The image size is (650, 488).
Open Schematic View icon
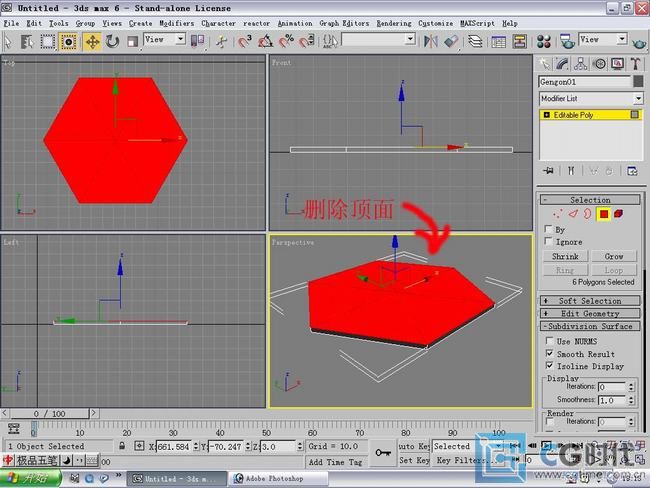coord(519,41)
